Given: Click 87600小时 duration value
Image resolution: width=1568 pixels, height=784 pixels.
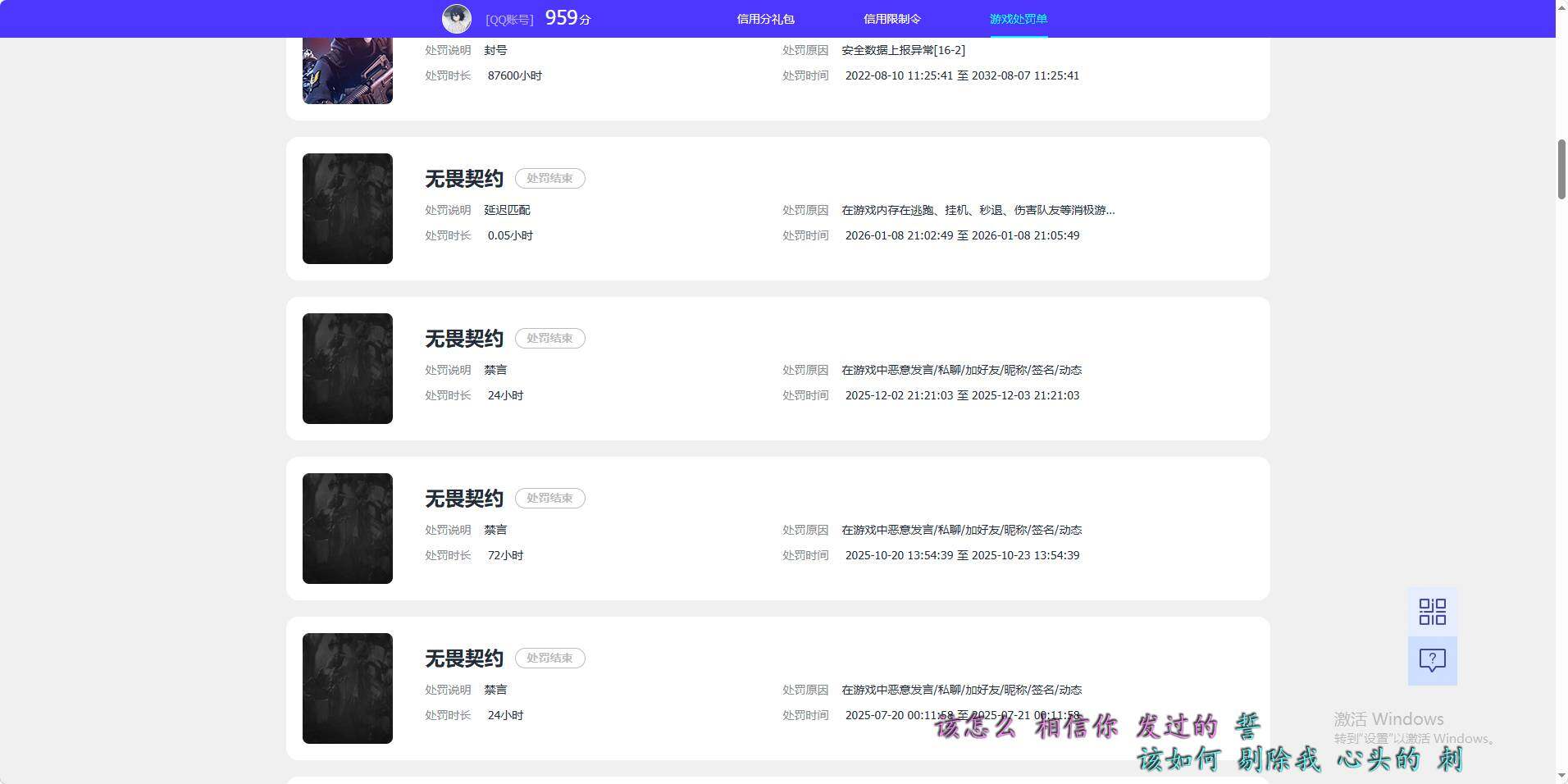Looking at the screenshot, I should tap(515, 75).
